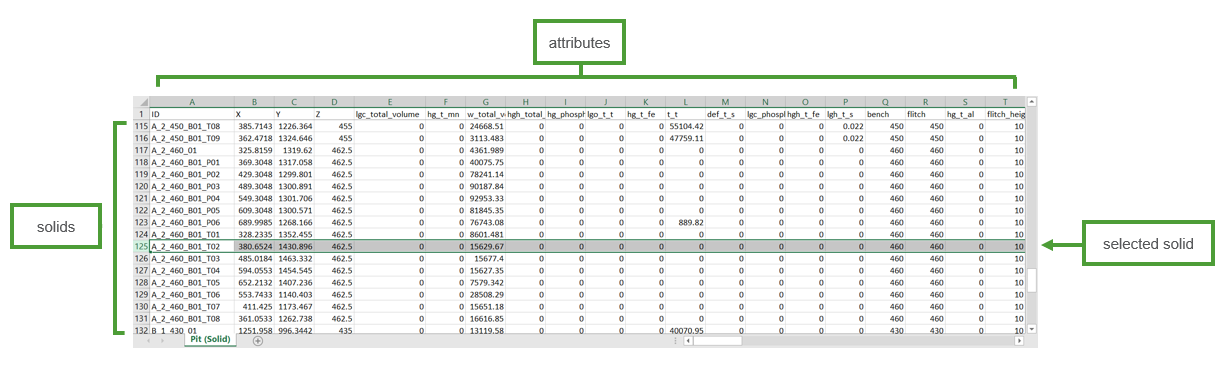Select row 117 header

pyautogui.click(x=142, y=150)
